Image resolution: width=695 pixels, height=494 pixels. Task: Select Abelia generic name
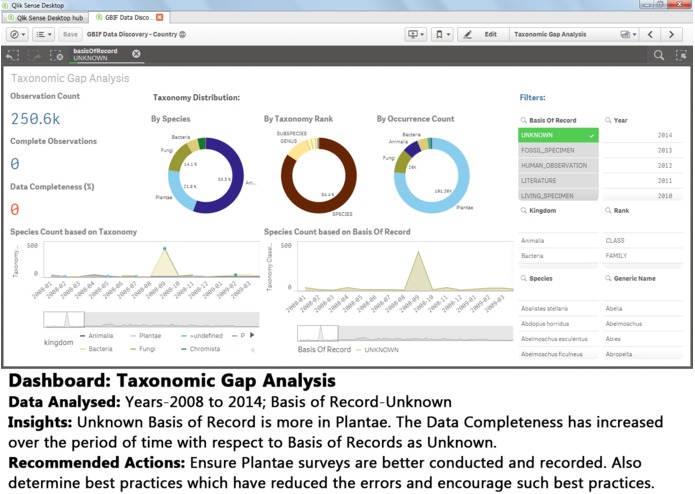click(643, 308)
